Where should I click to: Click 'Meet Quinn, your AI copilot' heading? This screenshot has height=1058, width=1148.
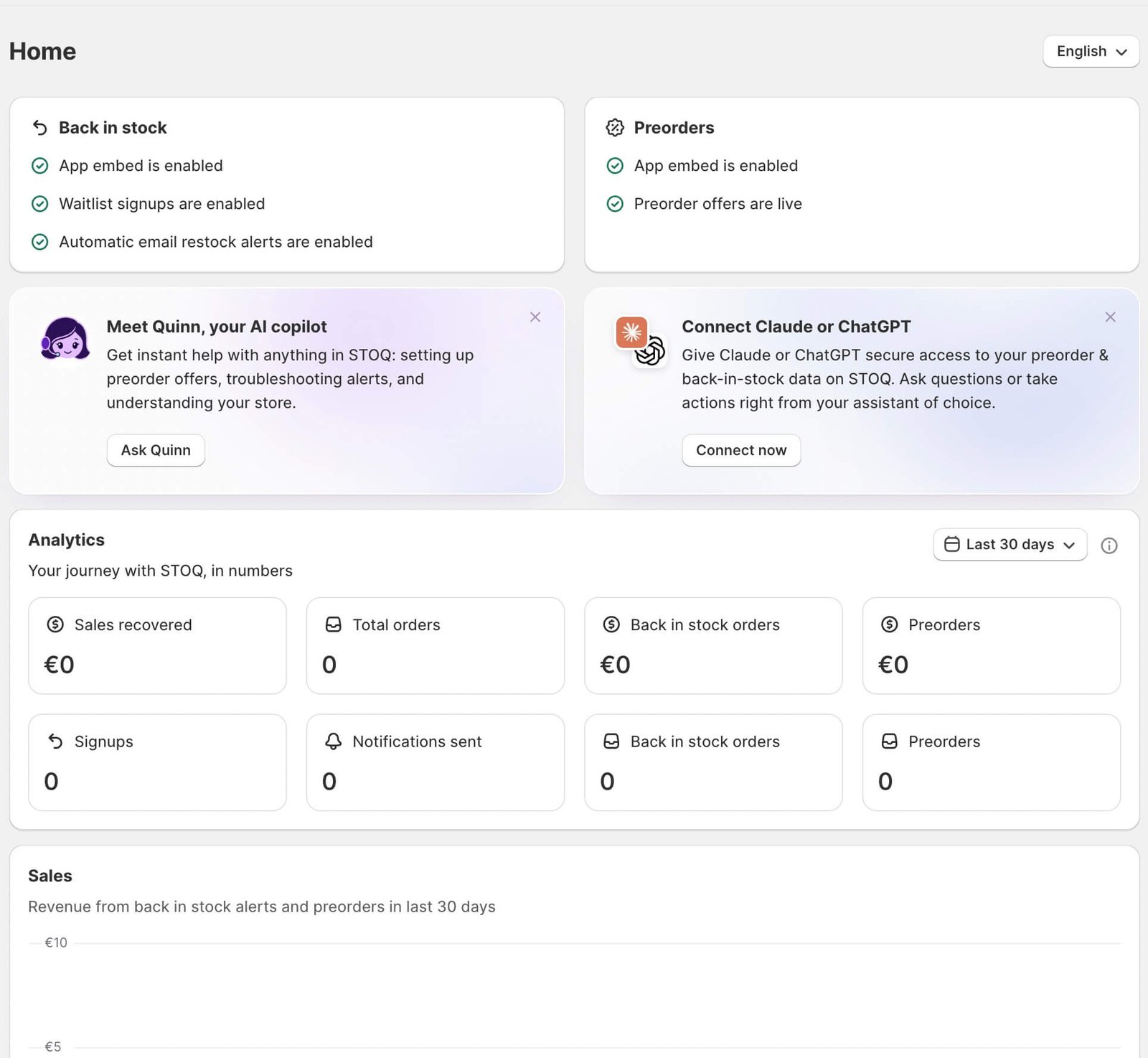tap(217, 327)
